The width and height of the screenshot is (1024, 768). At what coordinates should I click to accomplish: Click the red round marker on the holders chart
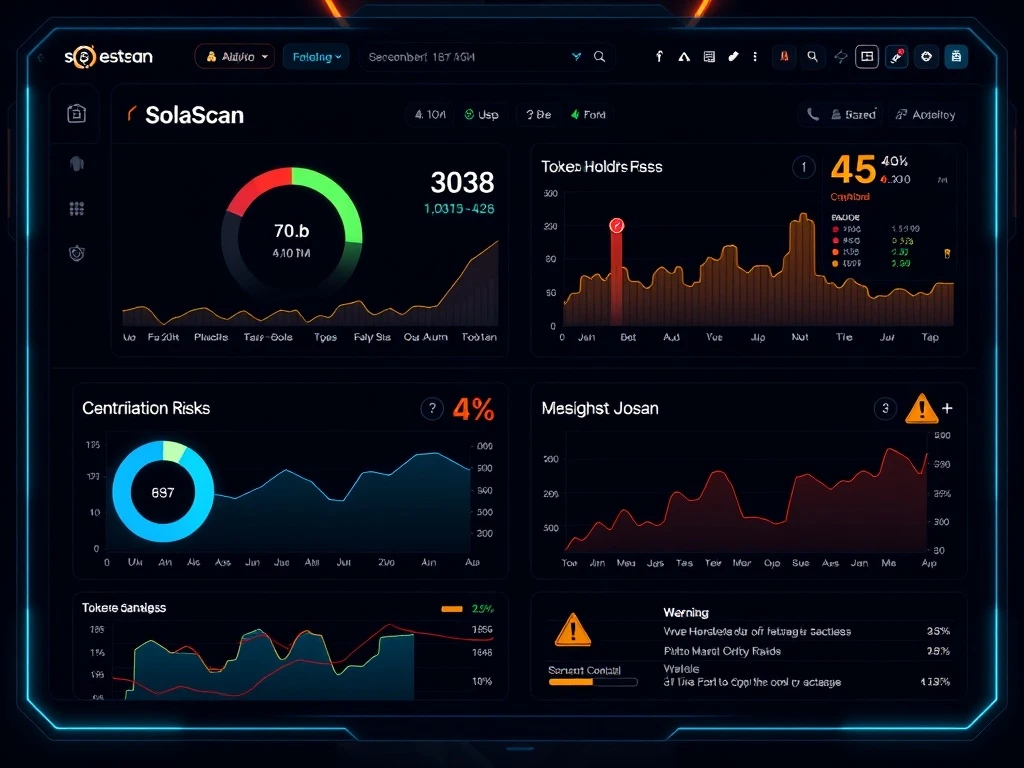[616, 225]
